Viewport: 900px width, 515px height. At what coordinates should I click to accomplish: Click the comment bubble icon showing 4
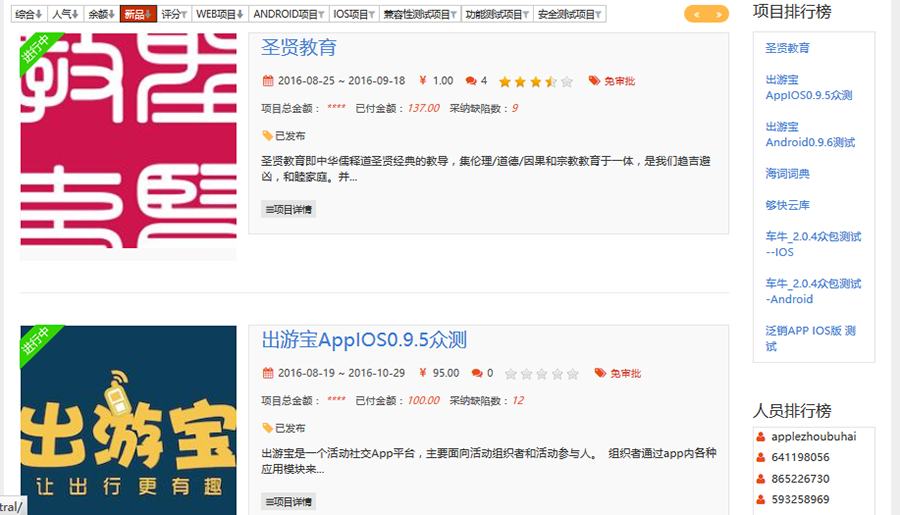470,81
